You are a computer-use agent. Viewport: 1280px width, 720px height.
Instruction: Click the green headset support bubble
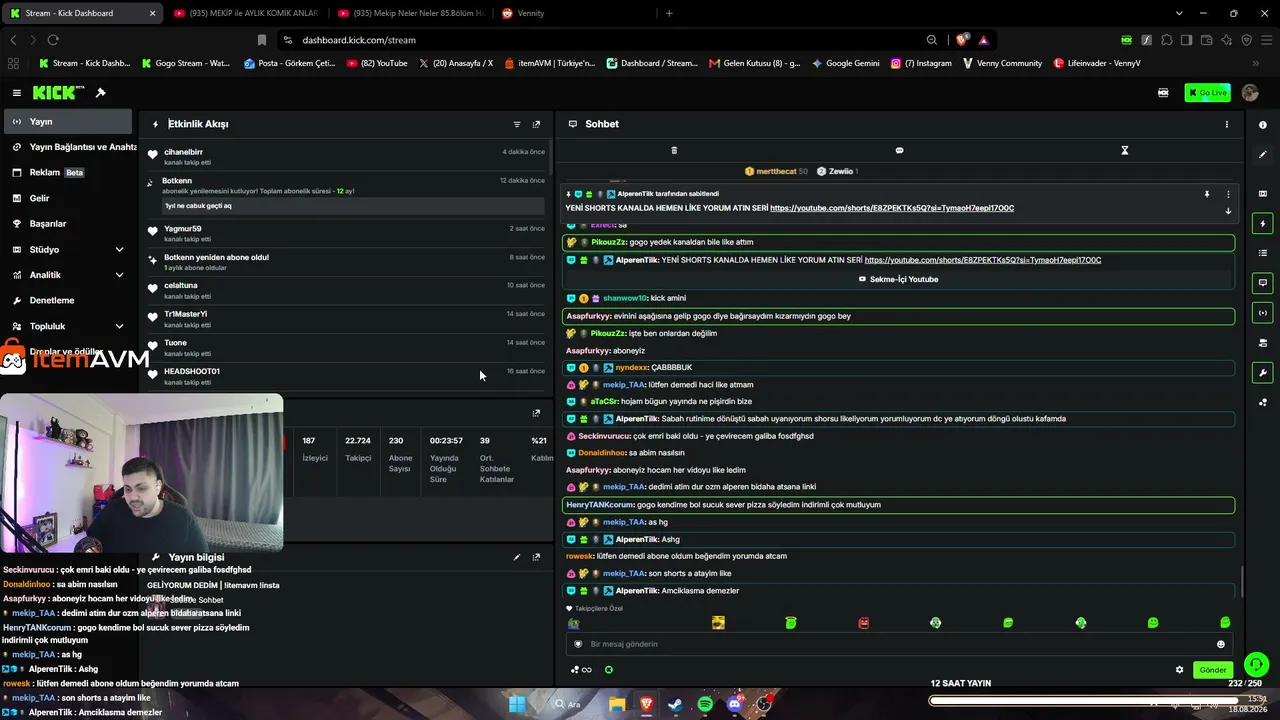coord(1256,663)
